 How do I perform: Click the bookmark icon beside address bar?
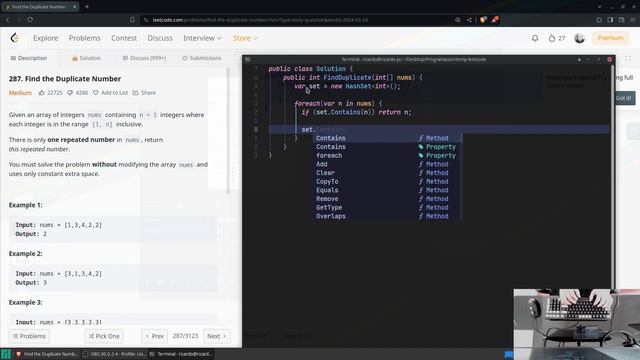[x=132, y=20]
